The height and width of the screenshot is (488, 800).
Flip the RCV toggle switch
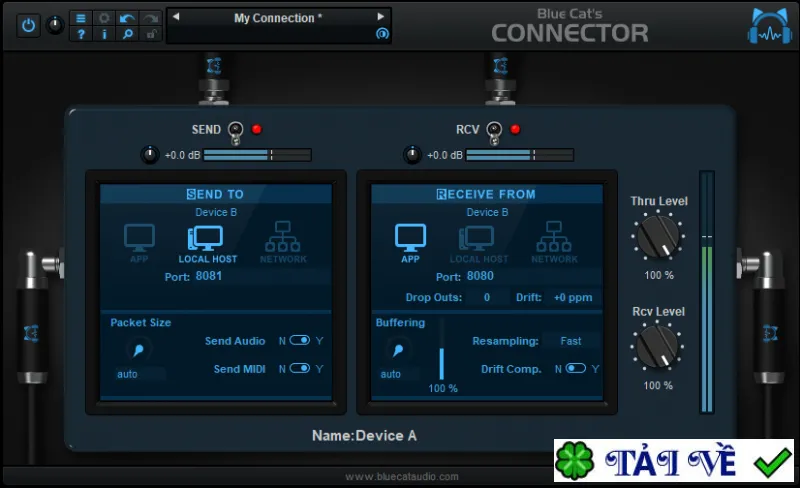point(494,133)
